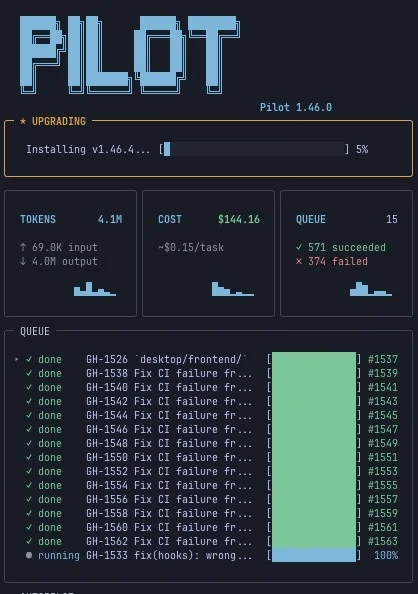
Task: Open pull request #1545
Action: (x=383, y=415)
